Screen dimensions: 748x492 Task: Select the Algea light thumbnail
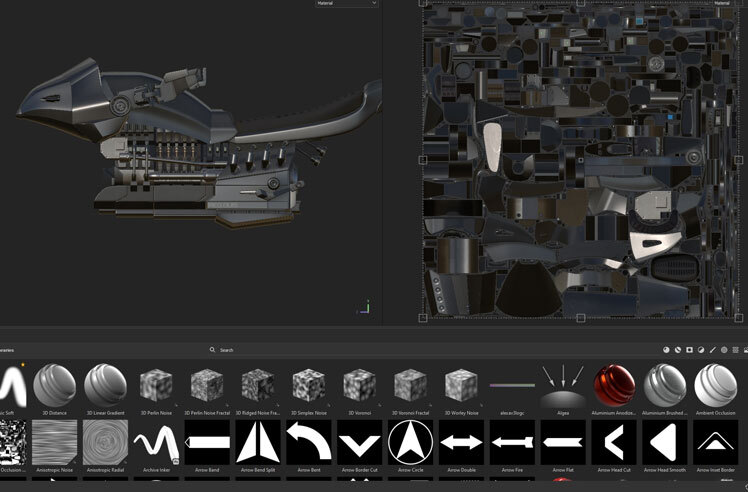562,386
